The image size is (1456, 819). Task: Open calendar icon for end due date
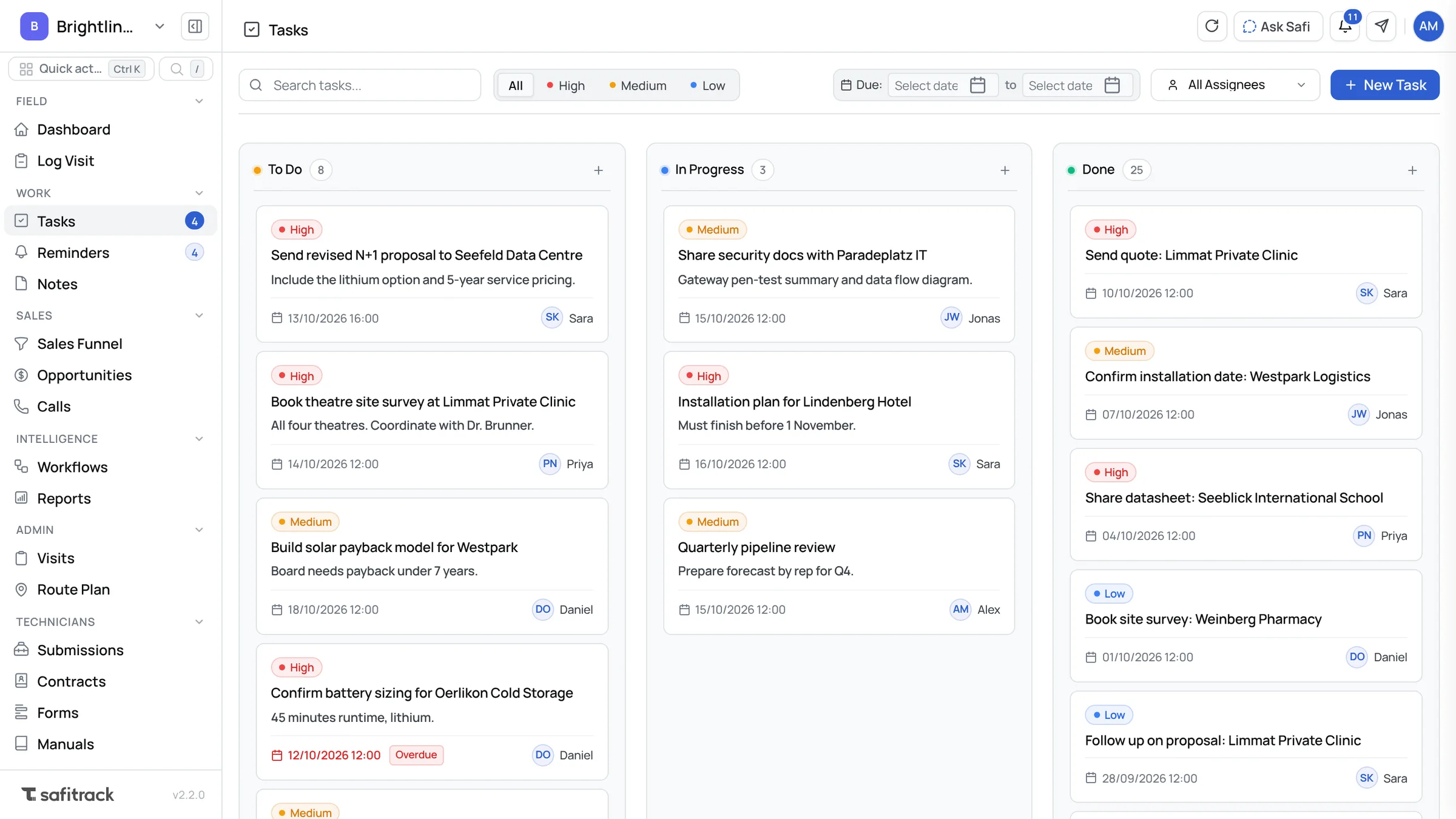[1112, 85]
